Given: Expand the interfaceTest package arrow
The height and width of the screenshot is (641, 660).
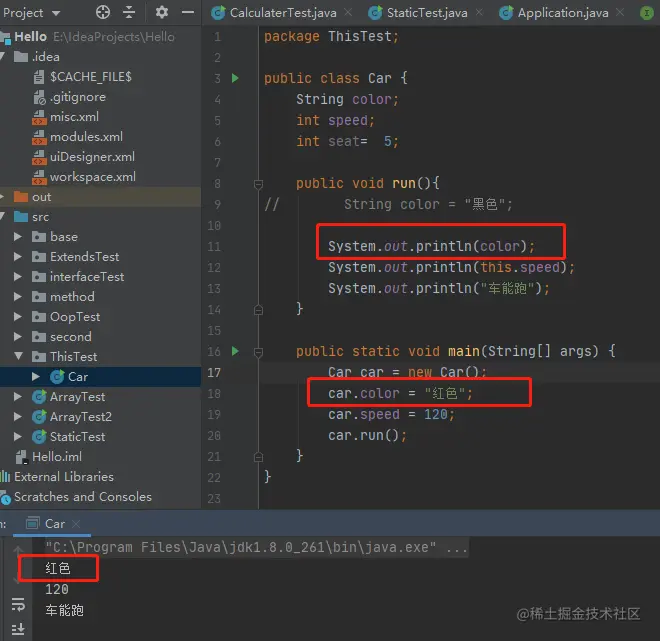Looking at the screenshot, I should click(18, 277).
